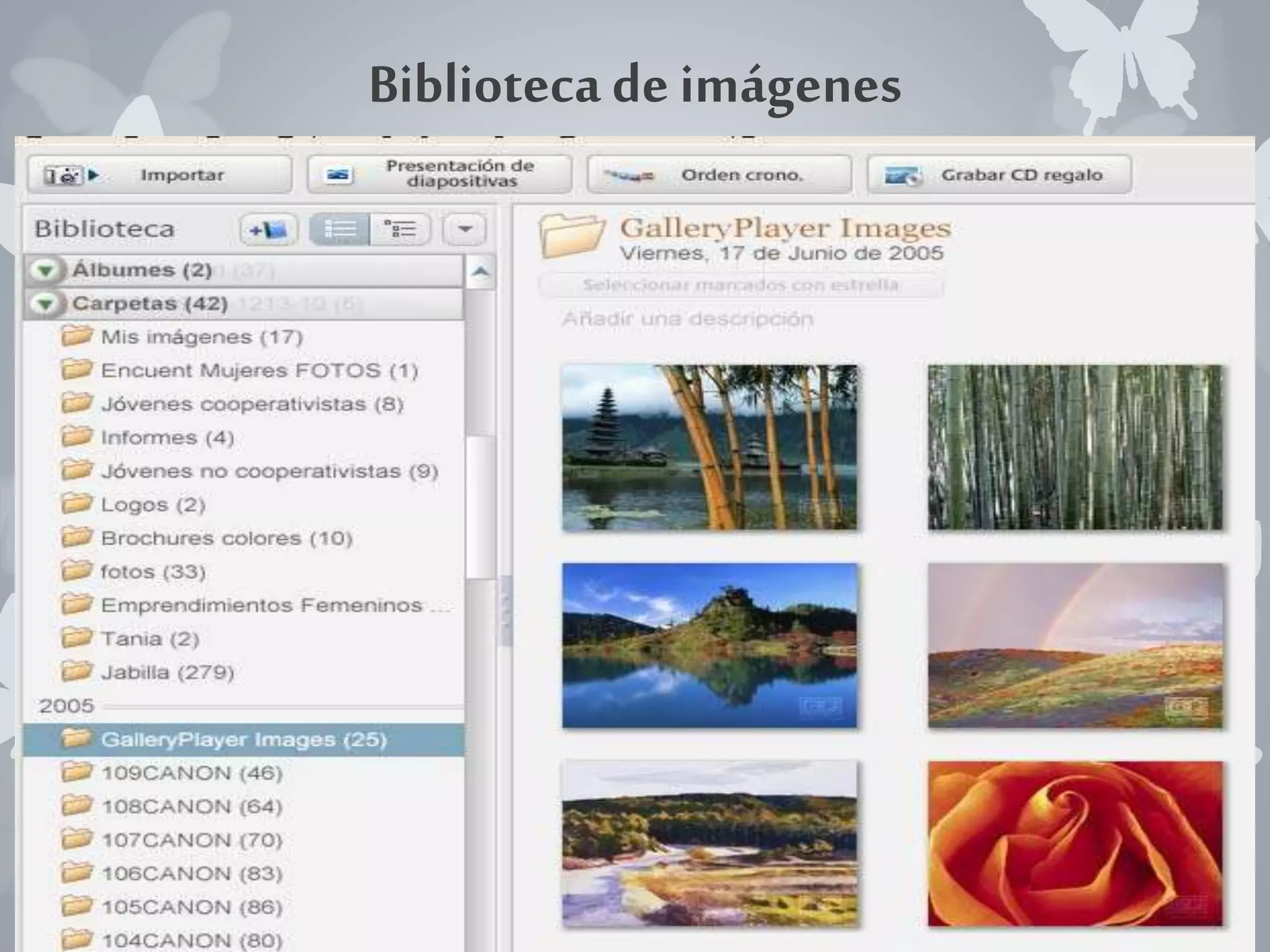Click the folder icon beside 109CANON
The height and width of the screenshot is (952, 1270).
tap(77, 772)
